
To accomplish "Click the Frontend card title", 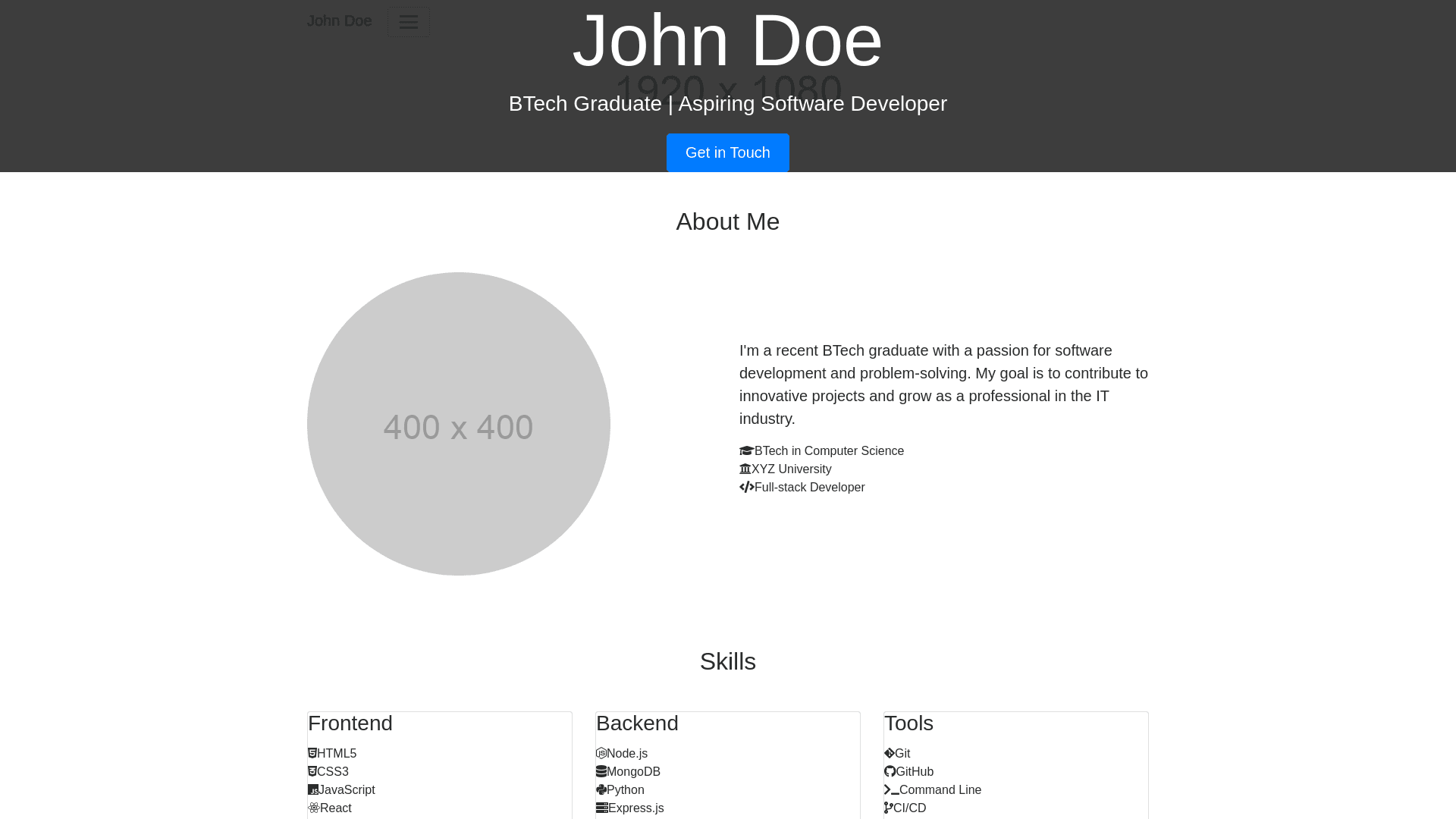I will coord(350,723).
